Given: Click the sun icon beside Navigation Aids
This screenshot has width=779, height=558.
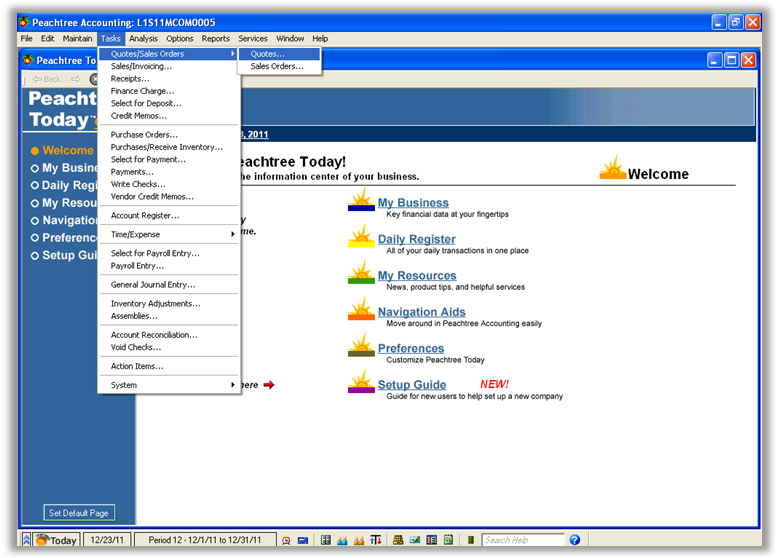Looking at the screenshot, I should coord(361,309).
